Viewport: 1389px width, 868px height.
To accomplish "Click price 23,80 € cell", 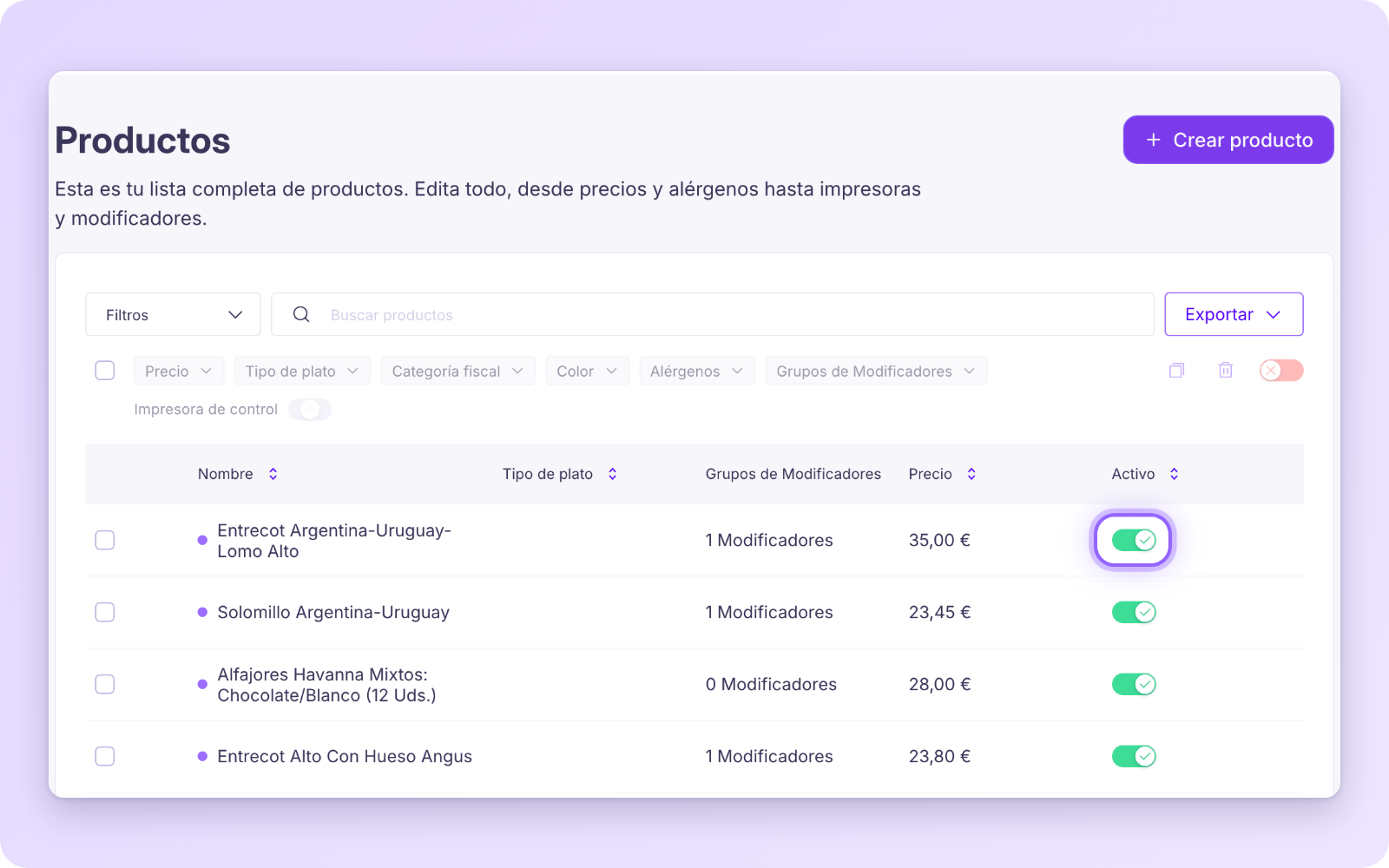I will pyautogui.click(x=939, y=756).
